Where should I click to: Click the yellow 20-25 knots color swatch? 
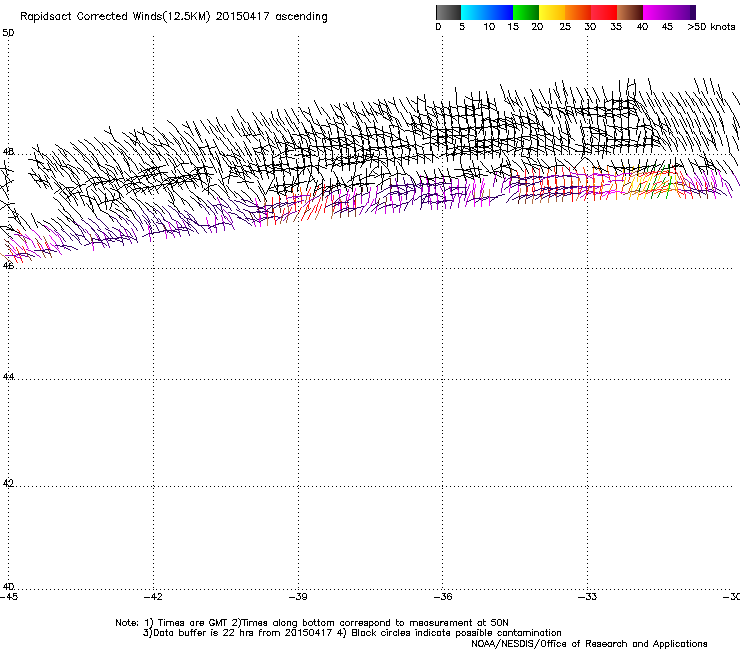[552, 12]
